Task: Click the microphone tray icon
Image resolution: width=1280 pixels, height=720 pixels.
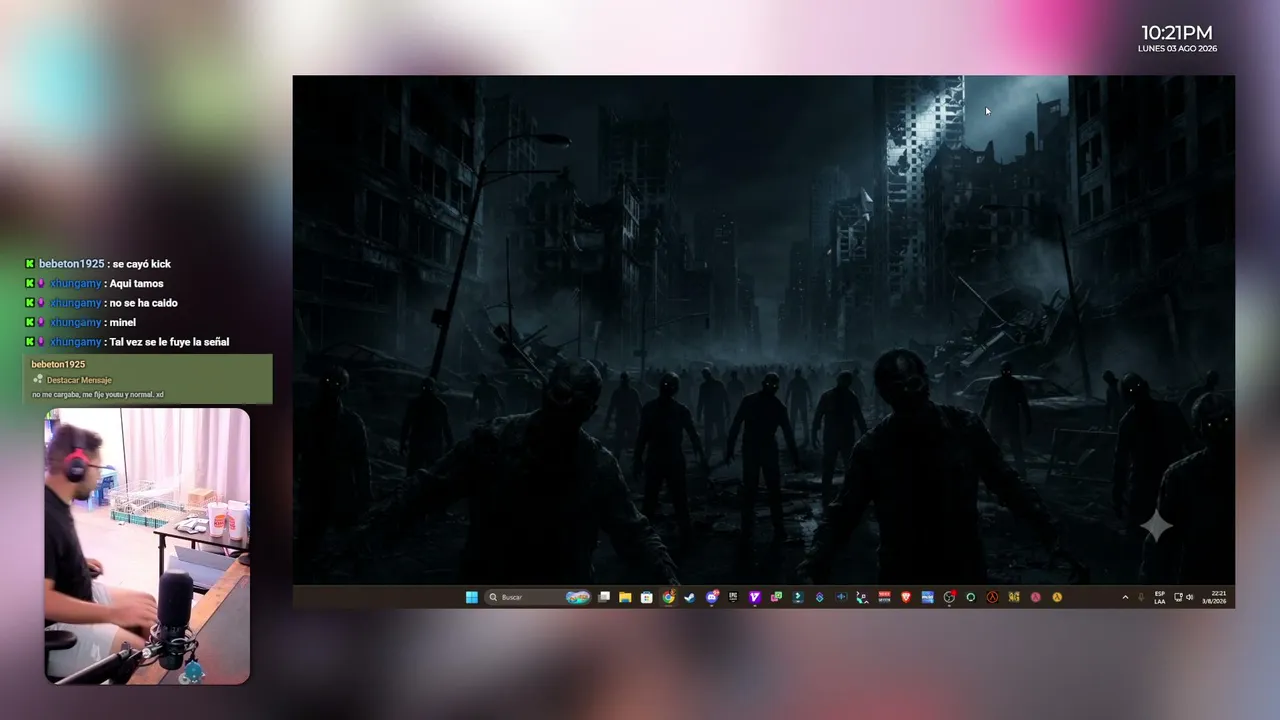Action: [1141, 597]
